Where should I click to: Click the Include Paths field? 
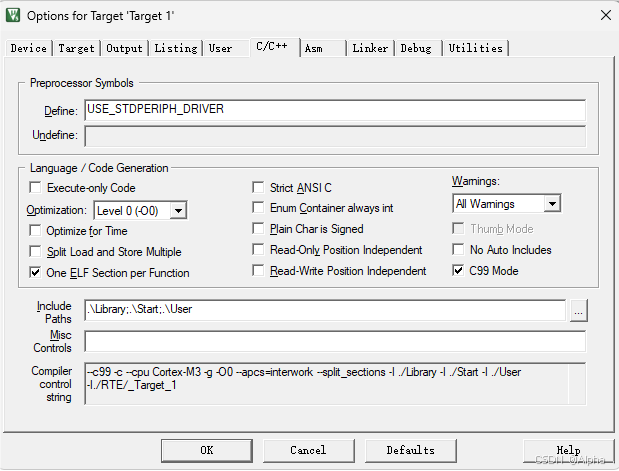[325, 310]
